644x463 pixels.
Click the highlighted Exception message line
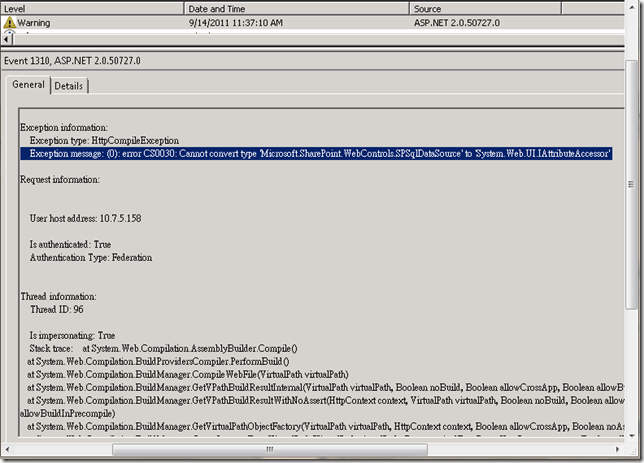point(316,154)
